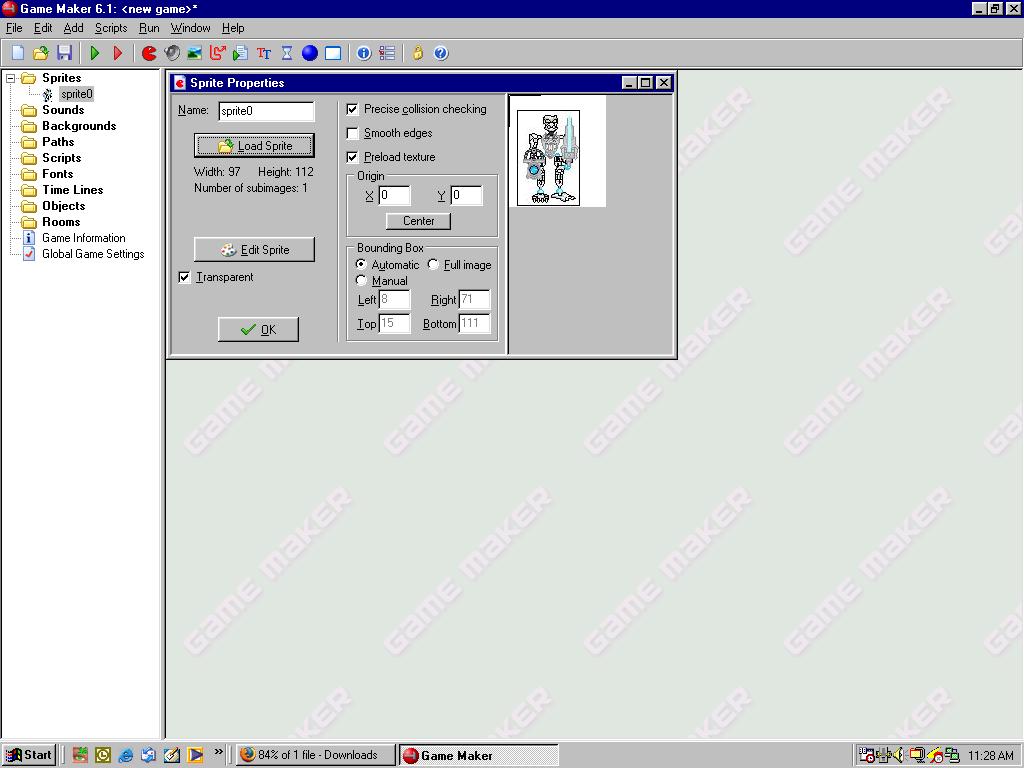Open Global Game Settings in tree
1024x768 pixels.
tap(93, 254)
